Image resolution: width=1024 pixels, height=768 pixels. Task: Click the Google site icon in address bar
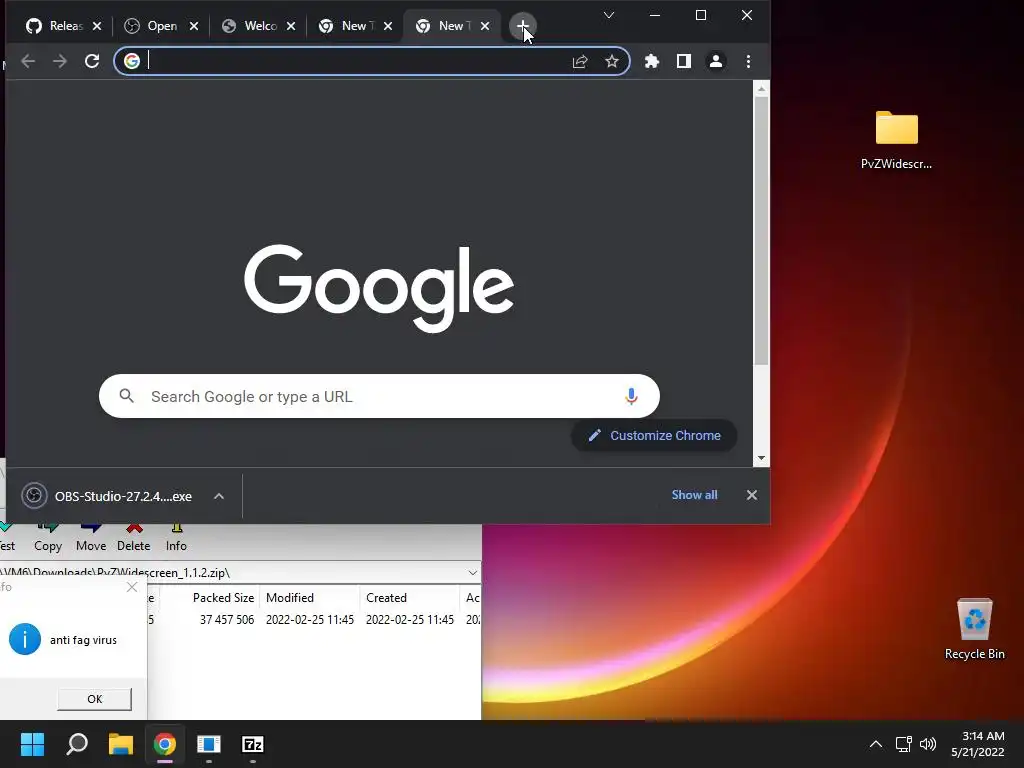(x=132, y=61)
